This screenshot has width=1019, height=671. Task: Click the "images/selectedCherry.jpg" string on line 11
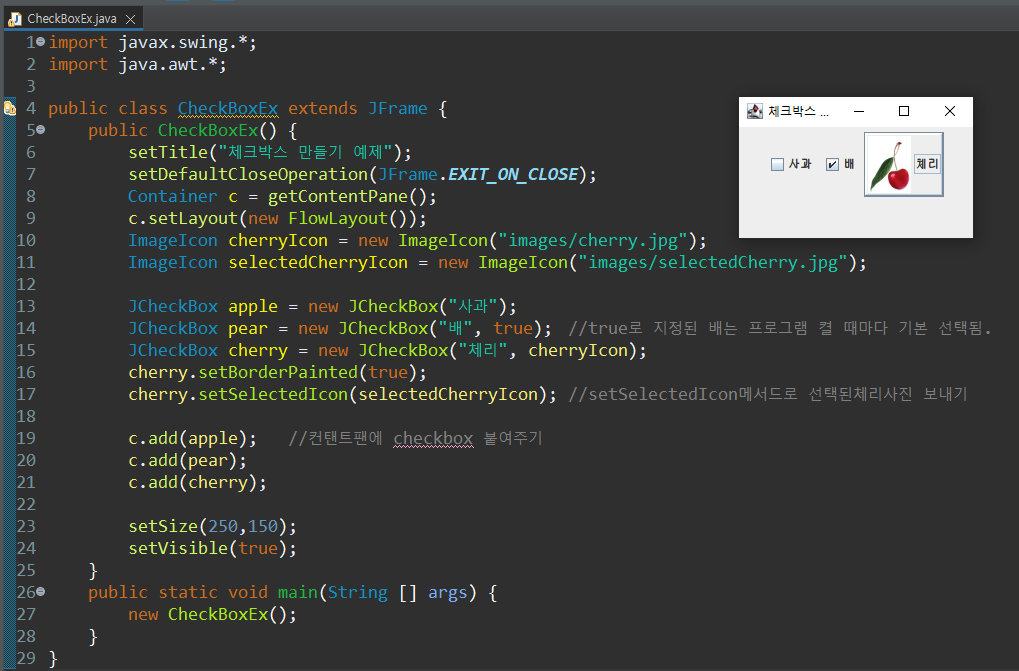(x=713, y=262)
